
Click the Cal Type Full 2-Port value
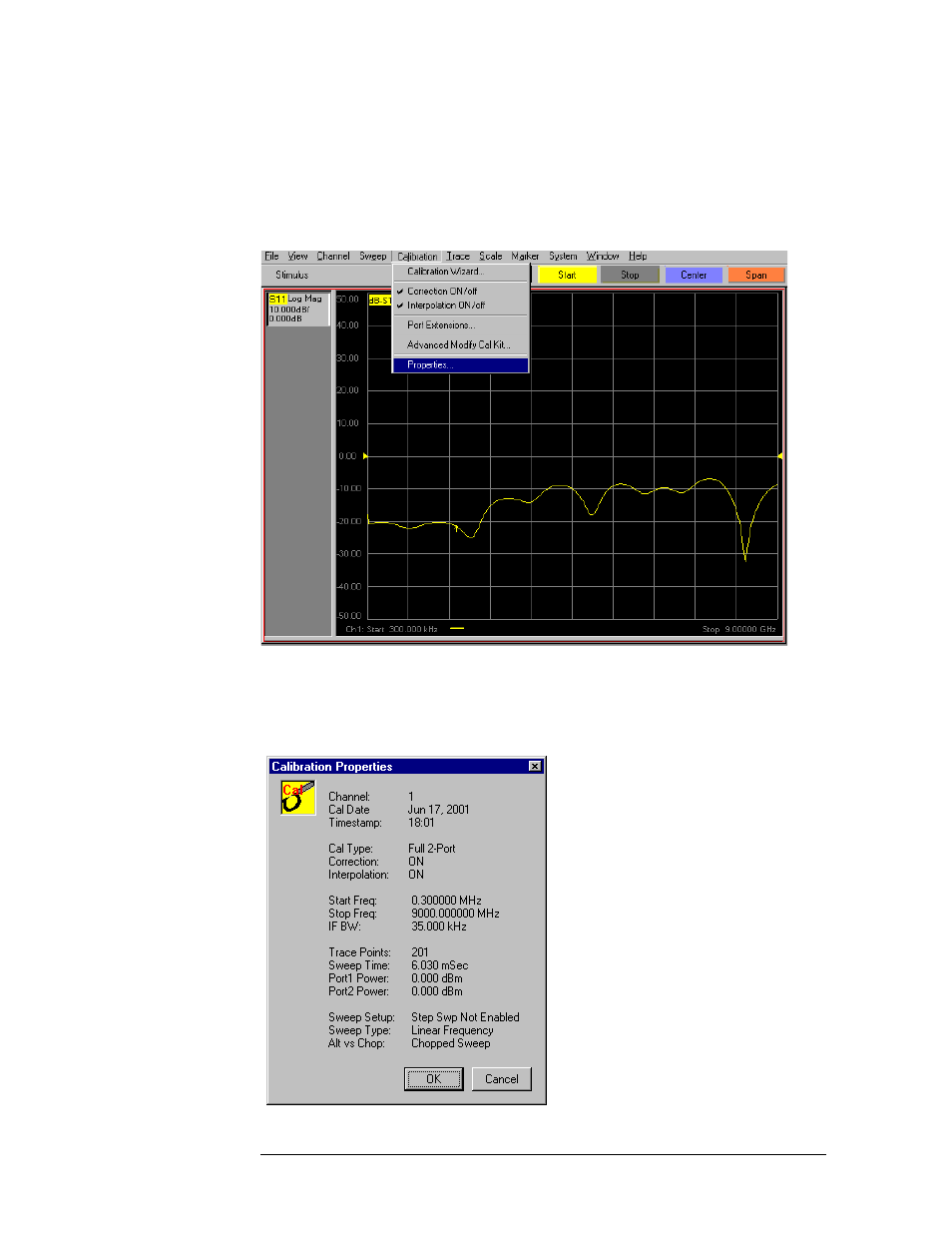(x=431, y=850)
